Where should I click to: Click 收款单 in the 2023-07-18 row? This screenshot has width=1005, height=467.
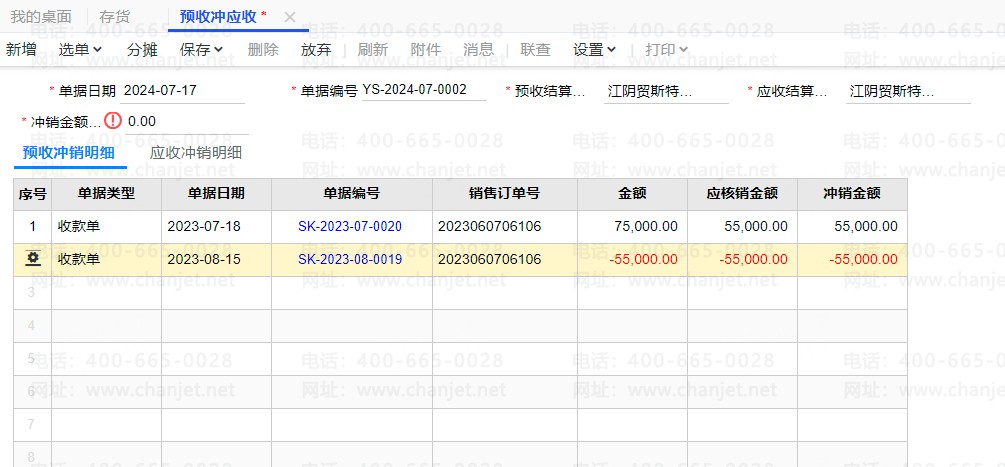pyautogui.click(x=79, y=226)
